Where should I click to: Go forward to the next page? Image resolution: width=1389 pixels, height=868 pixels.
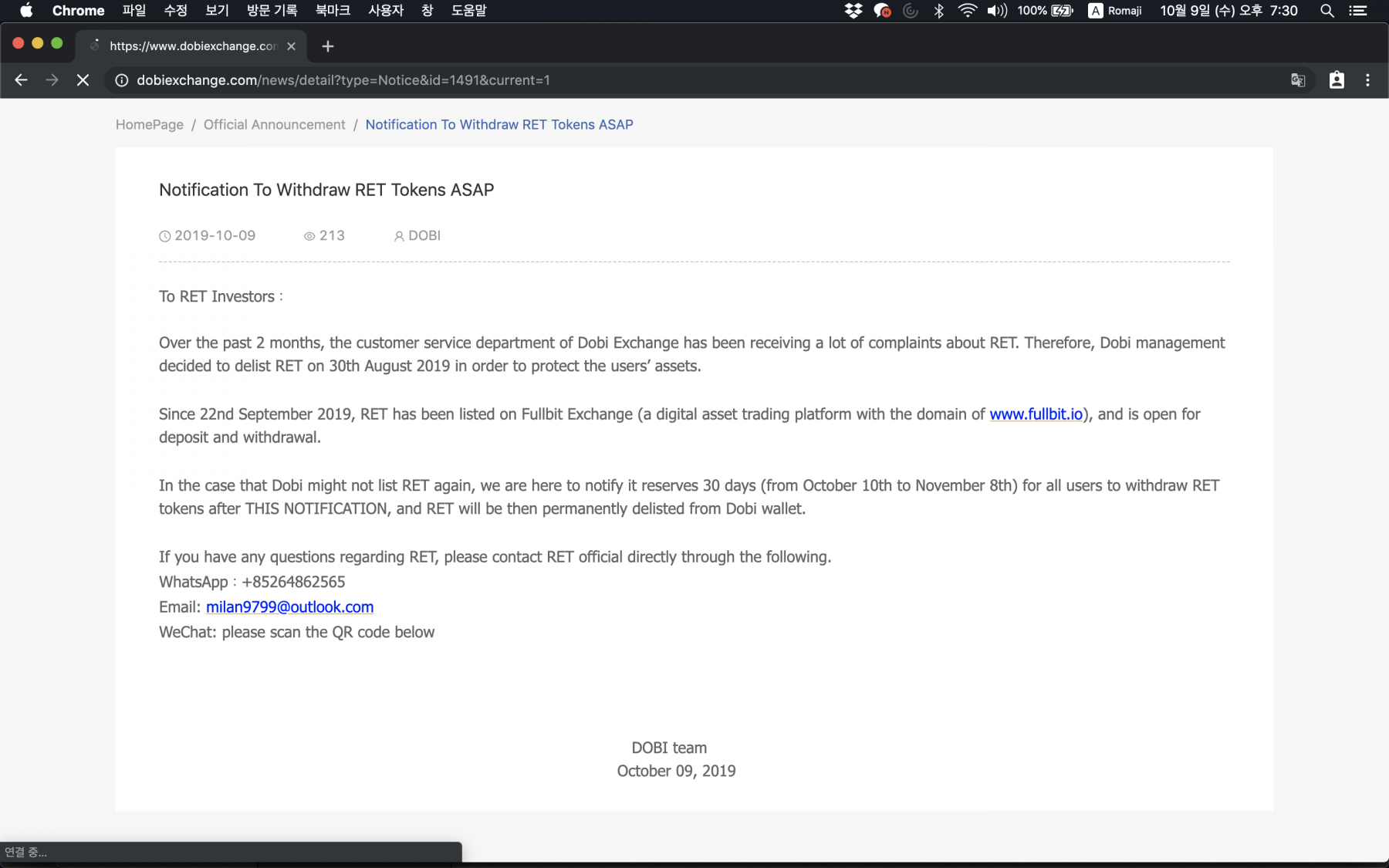[52, 80]
